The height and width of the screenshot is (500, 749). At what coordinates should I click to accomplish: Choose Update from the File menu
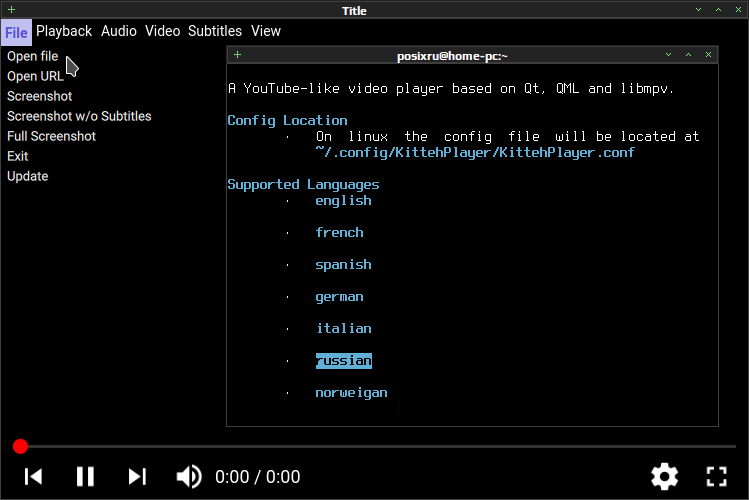click(28, 177)
